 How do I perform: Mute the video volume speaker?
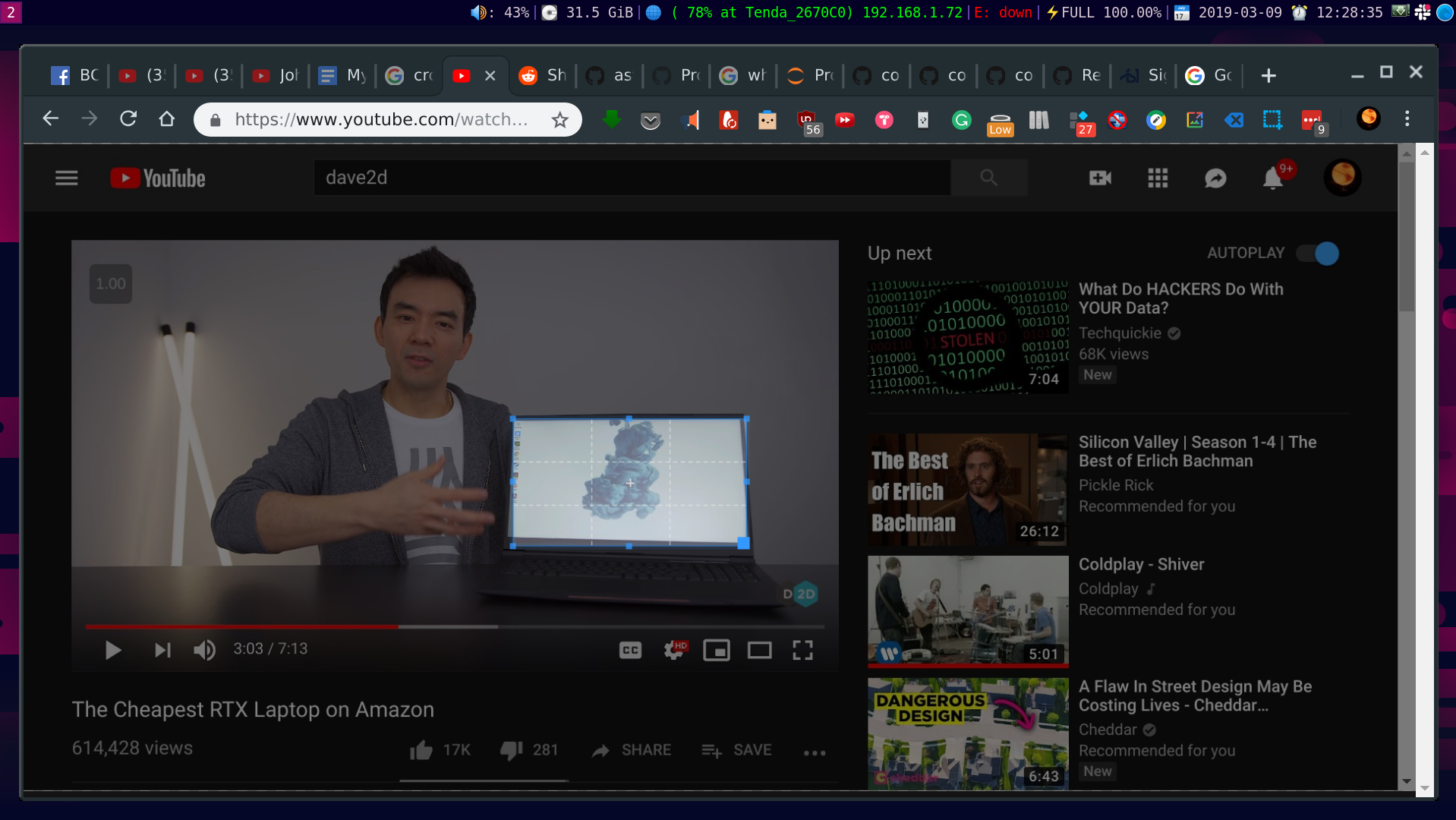(204, 650)
